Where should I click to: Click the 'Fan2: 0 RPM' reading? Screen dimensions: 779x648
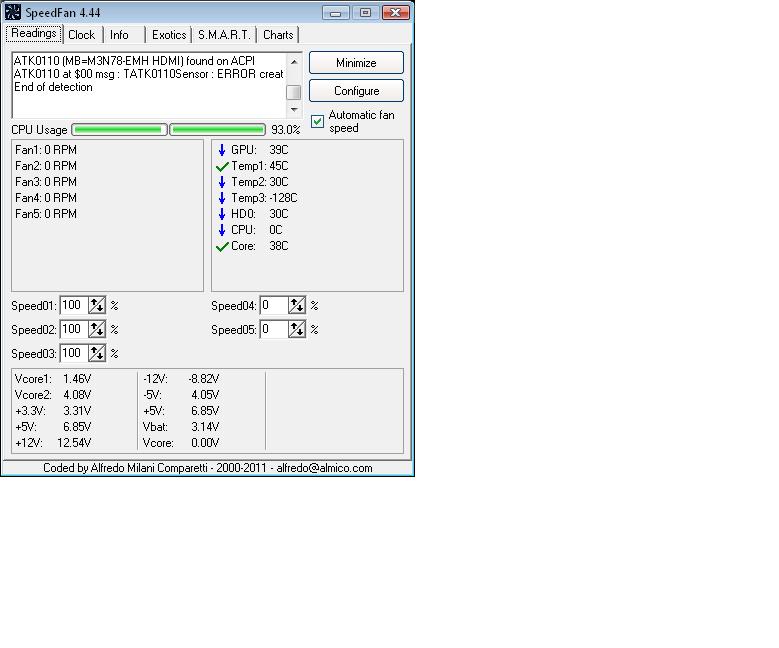46,166
